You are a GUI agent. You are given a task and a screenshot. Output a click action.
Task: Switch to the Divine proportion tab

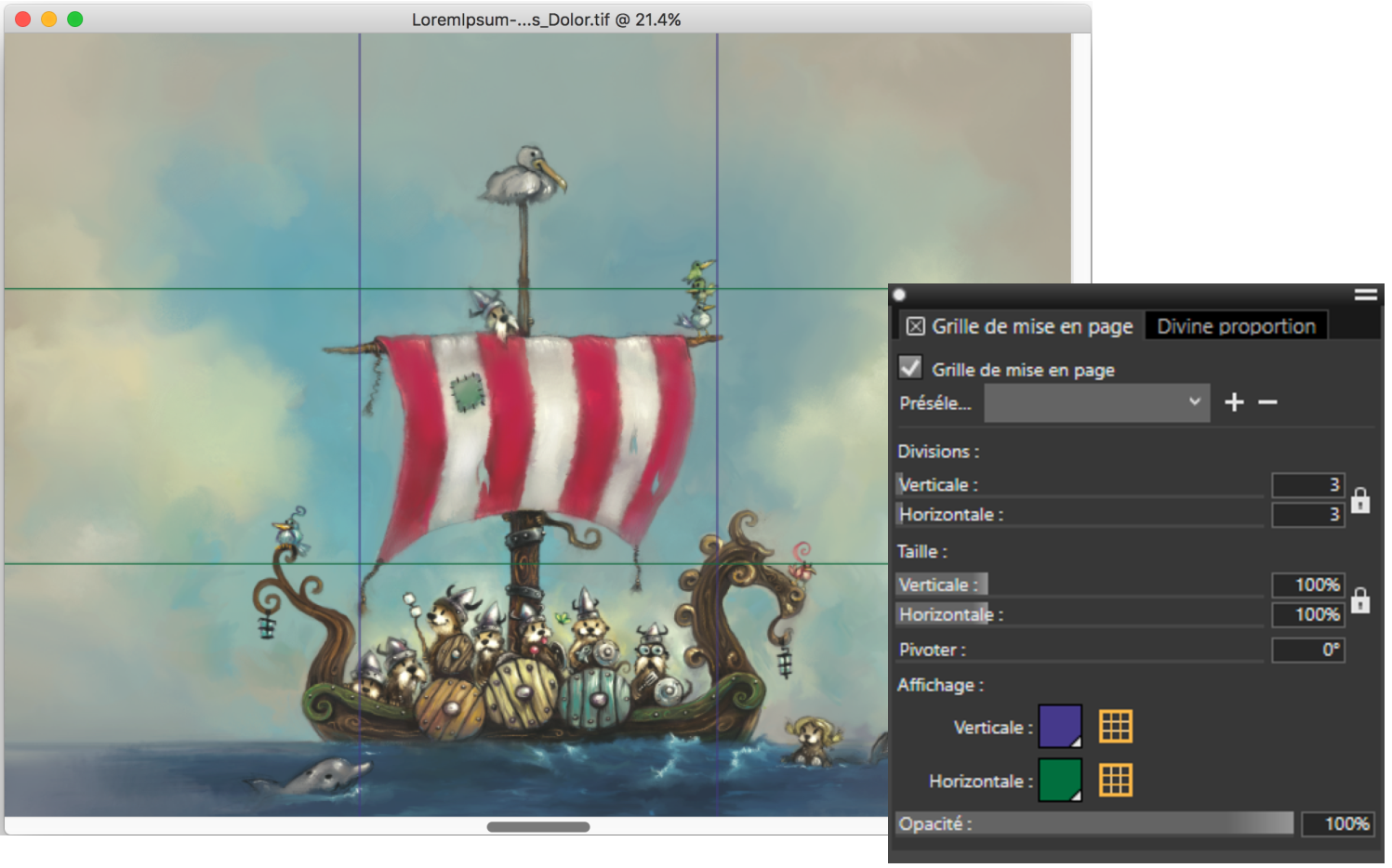[x=1236, y=326]
